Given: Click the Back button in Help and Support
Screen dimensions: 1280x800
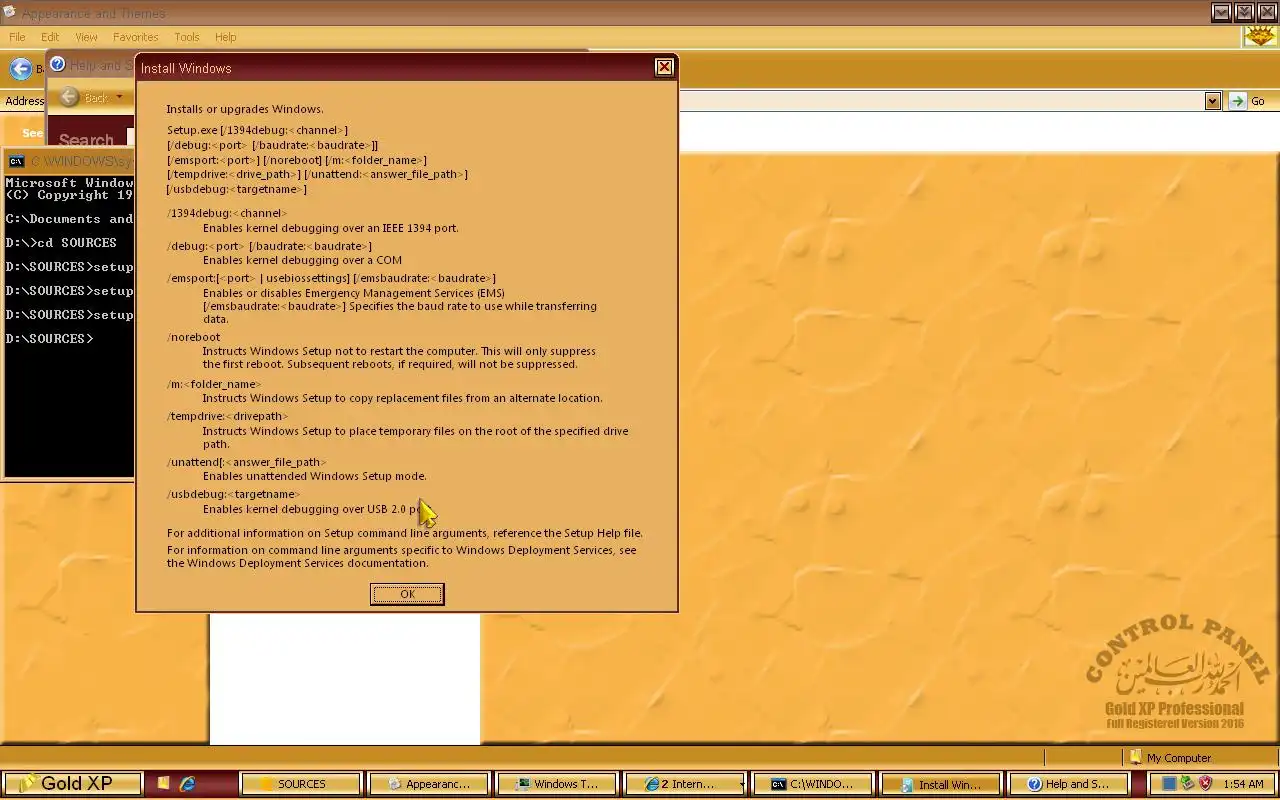Looking at the screenshot, I should [86, 97].
